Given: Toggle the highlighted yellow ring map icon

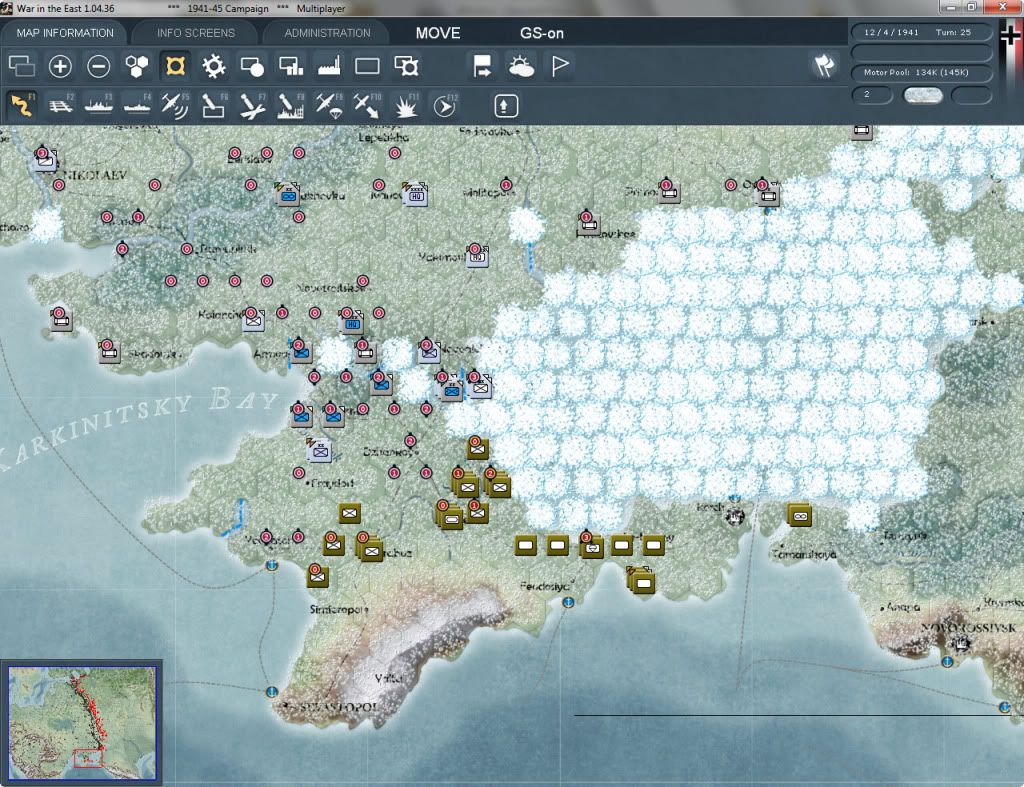Looking at the screenshot, I should tap(175, 66).
